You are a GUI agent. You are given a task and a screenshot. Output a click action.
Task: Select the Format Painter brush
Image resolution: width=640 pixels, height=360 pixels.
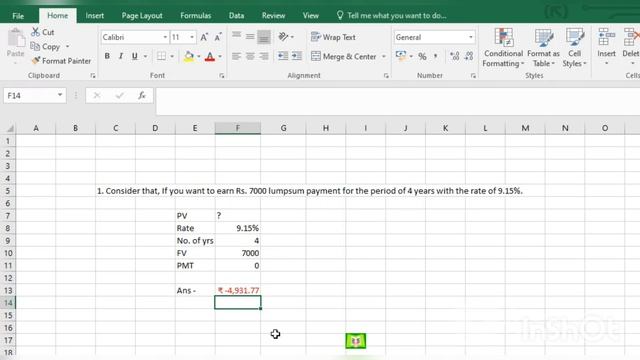click(36, 61)
